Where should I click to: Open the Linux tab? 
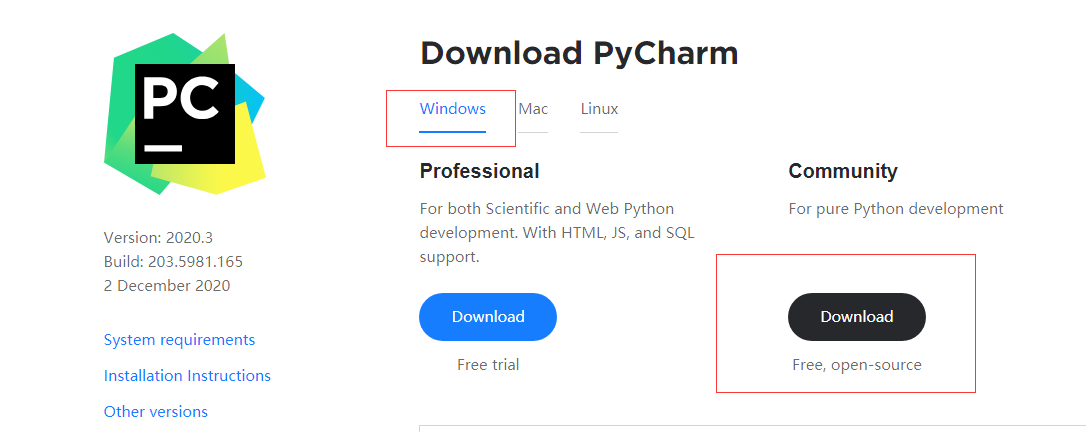tap(599, 109)
